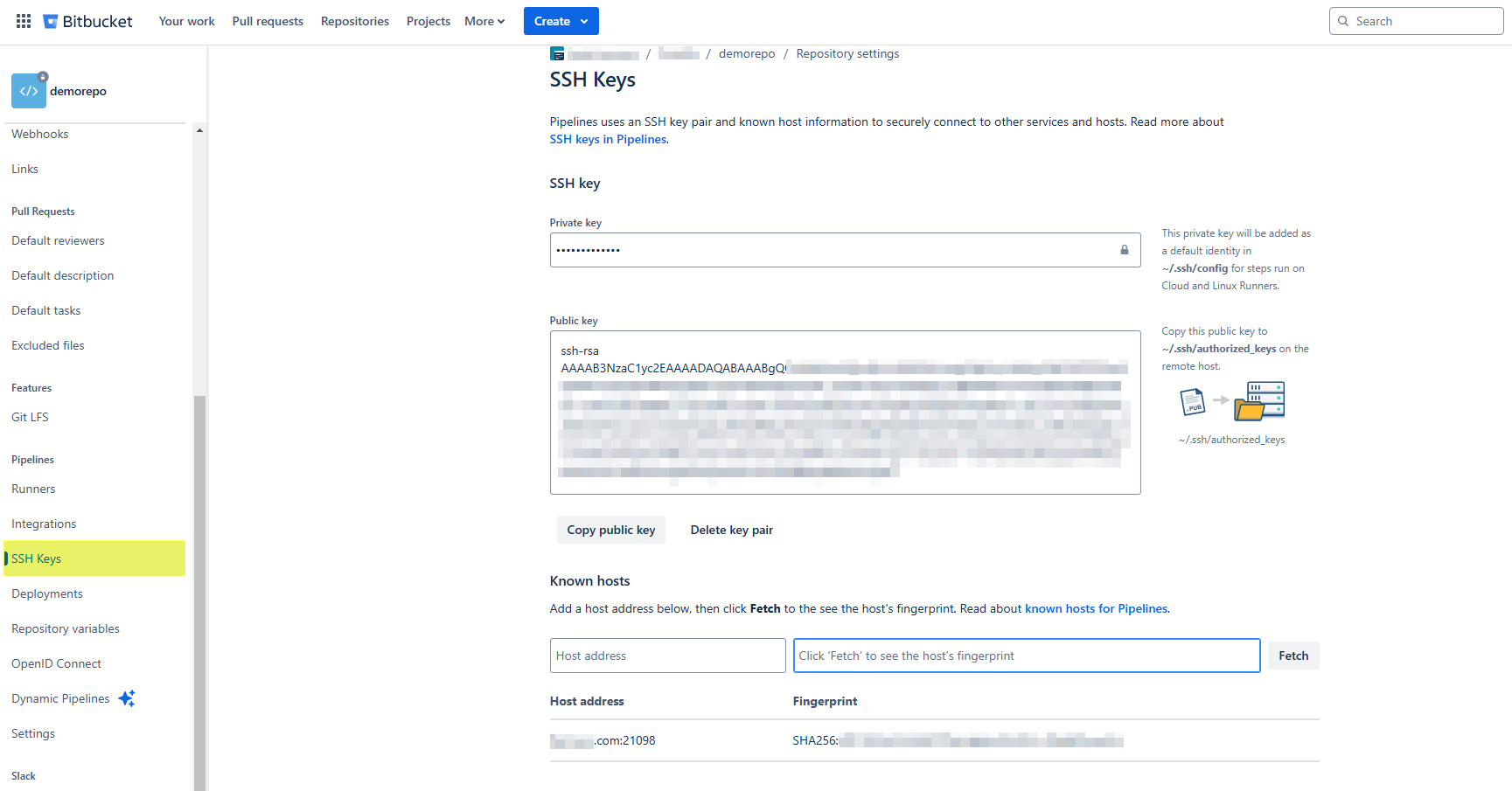This screenshot has width=1512, height=791.
Task: Click the 'Slack' sidebar section label
Action: pos(24,776)
